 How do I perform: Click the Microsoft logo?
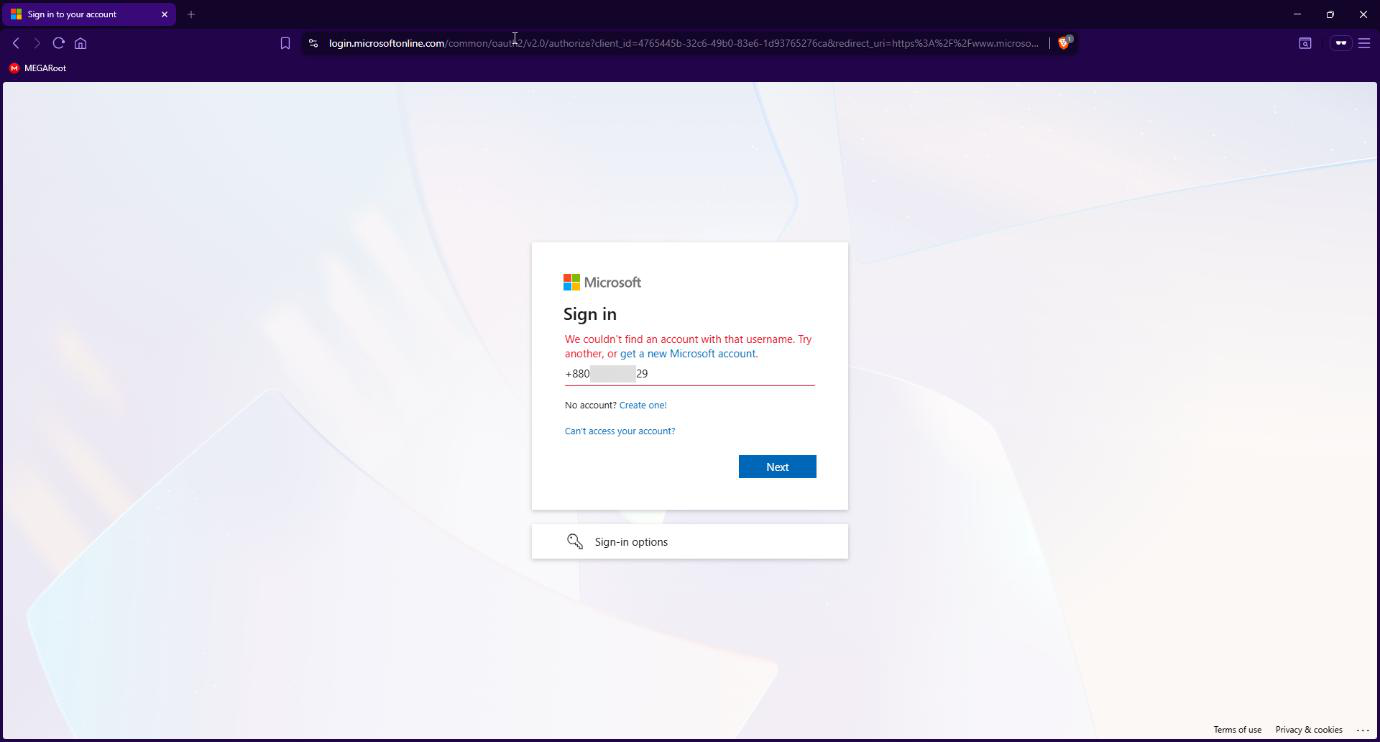pos(602,282)
